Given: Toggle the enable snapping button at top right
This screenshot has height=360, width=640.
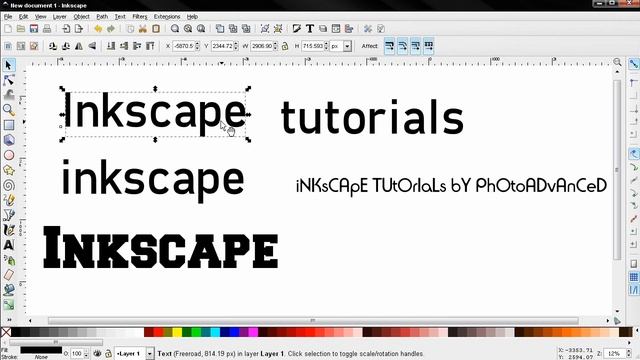Looking at the screenshot, I should point(633,64).
